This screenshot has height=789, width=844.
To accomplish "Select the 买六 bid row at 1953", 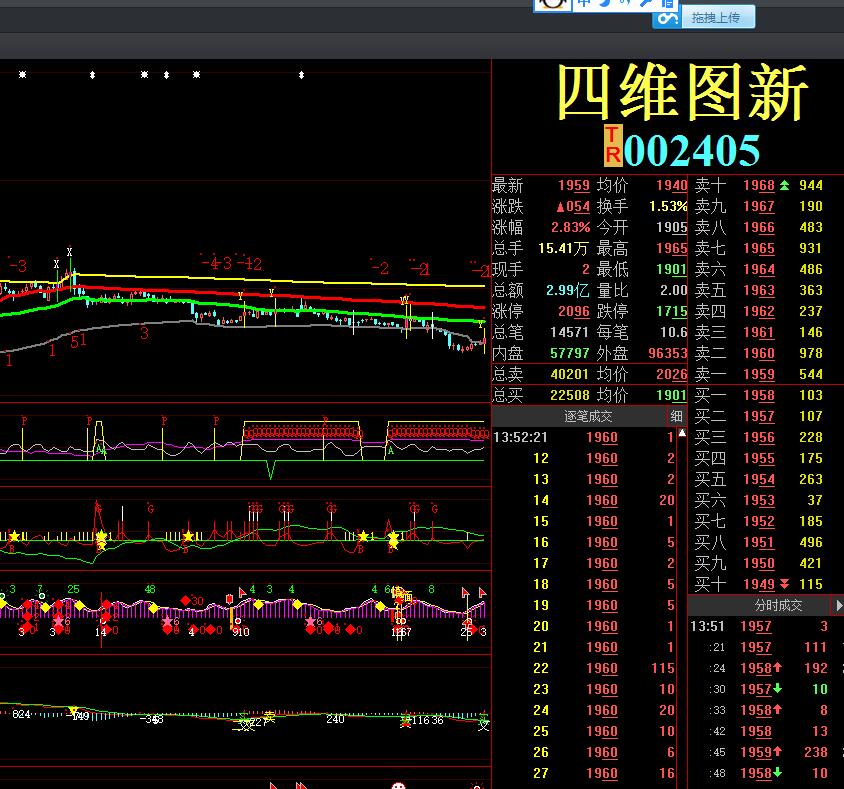I will pyautogui.click(x=758, y=501).
